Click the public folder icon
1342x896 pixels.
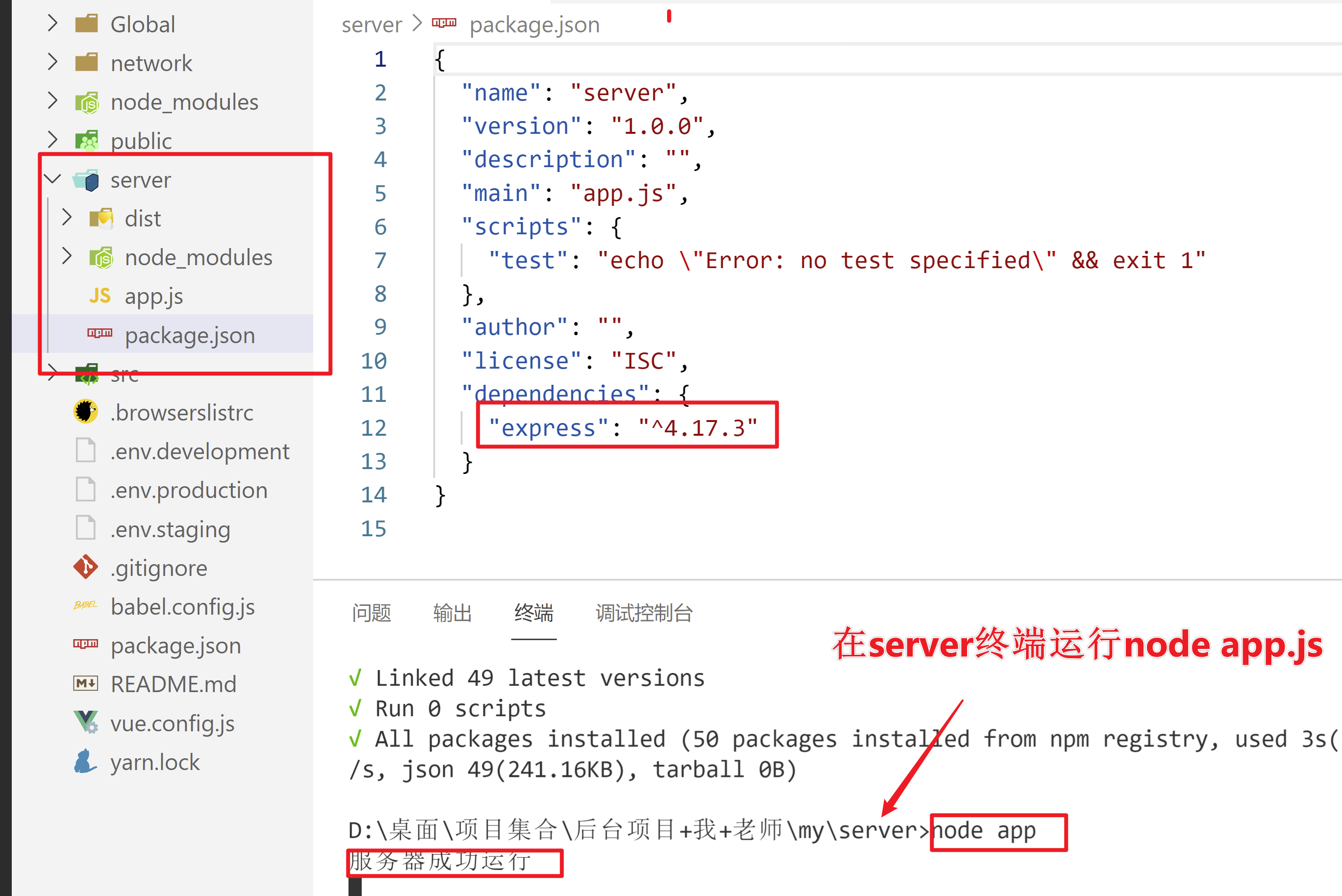click(86, 141)
